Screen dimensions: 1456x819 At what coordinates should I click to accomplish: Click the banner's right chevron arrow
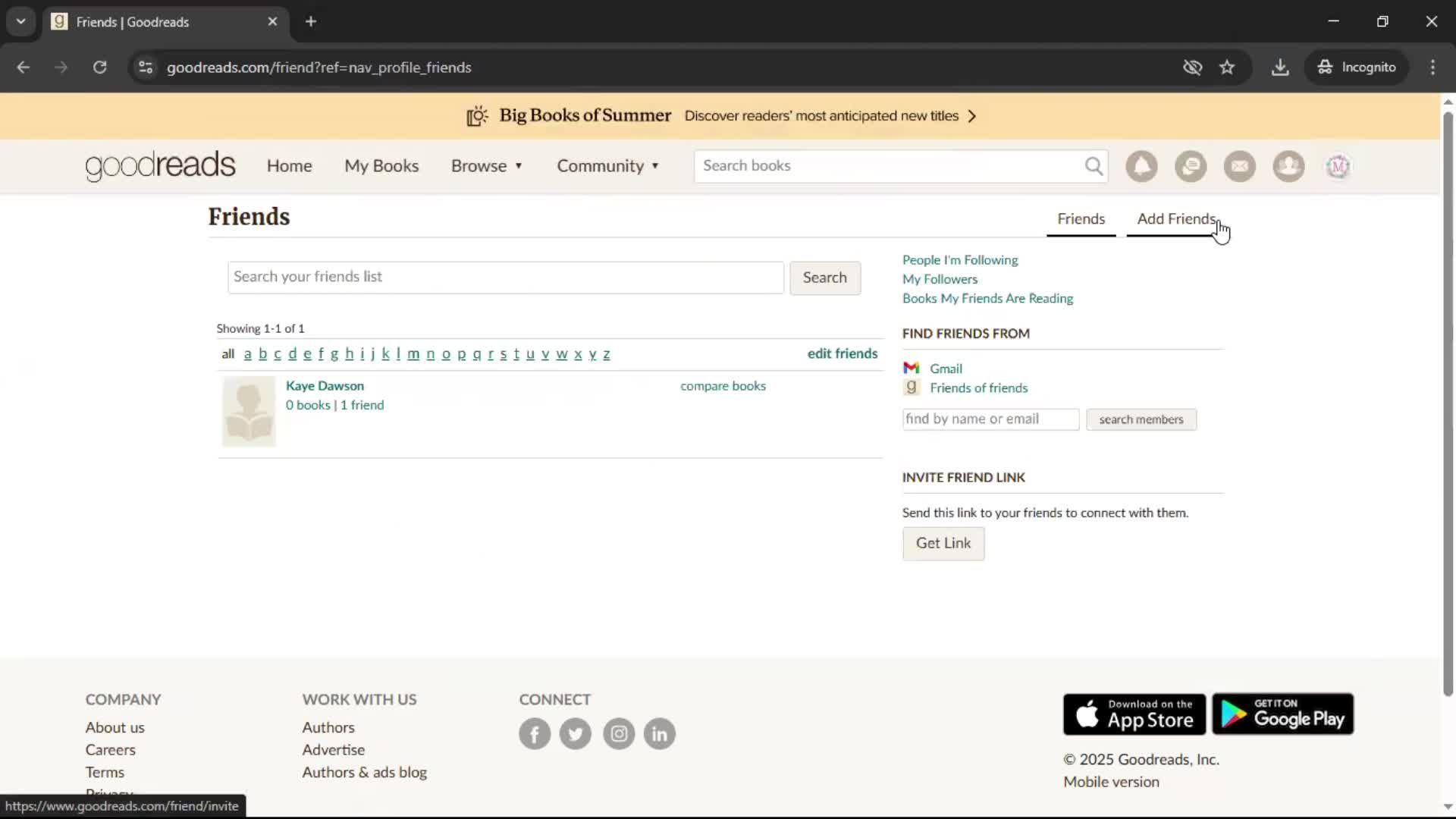(972, 116)
